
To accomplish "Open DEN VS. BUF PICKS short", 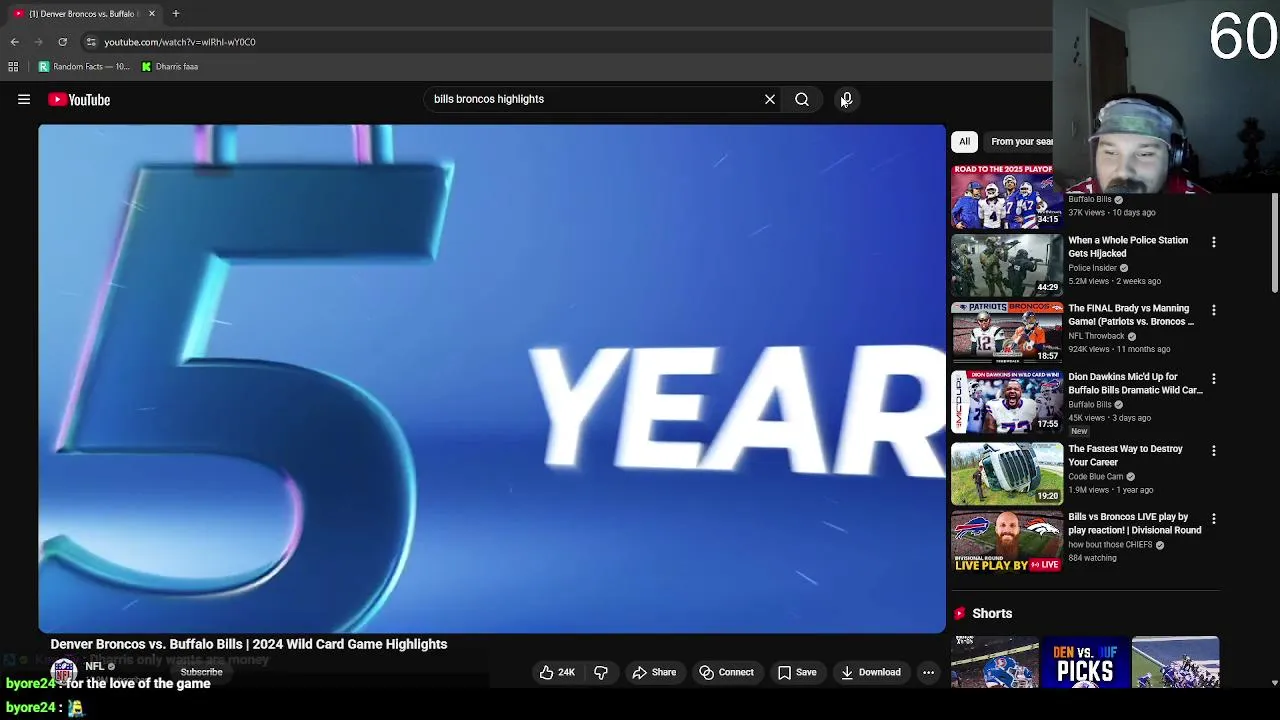I will [1085, 662].
